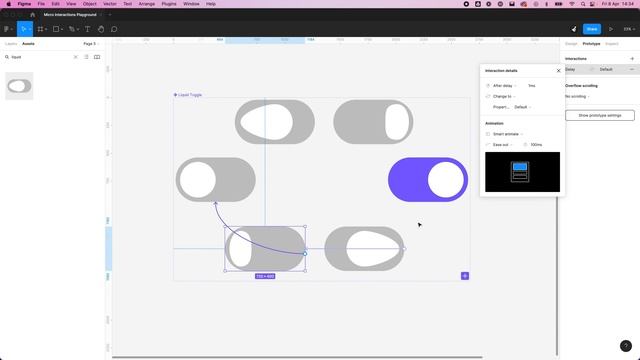
Task: Open the help question mark button
Action: click(x=626, y=346)
